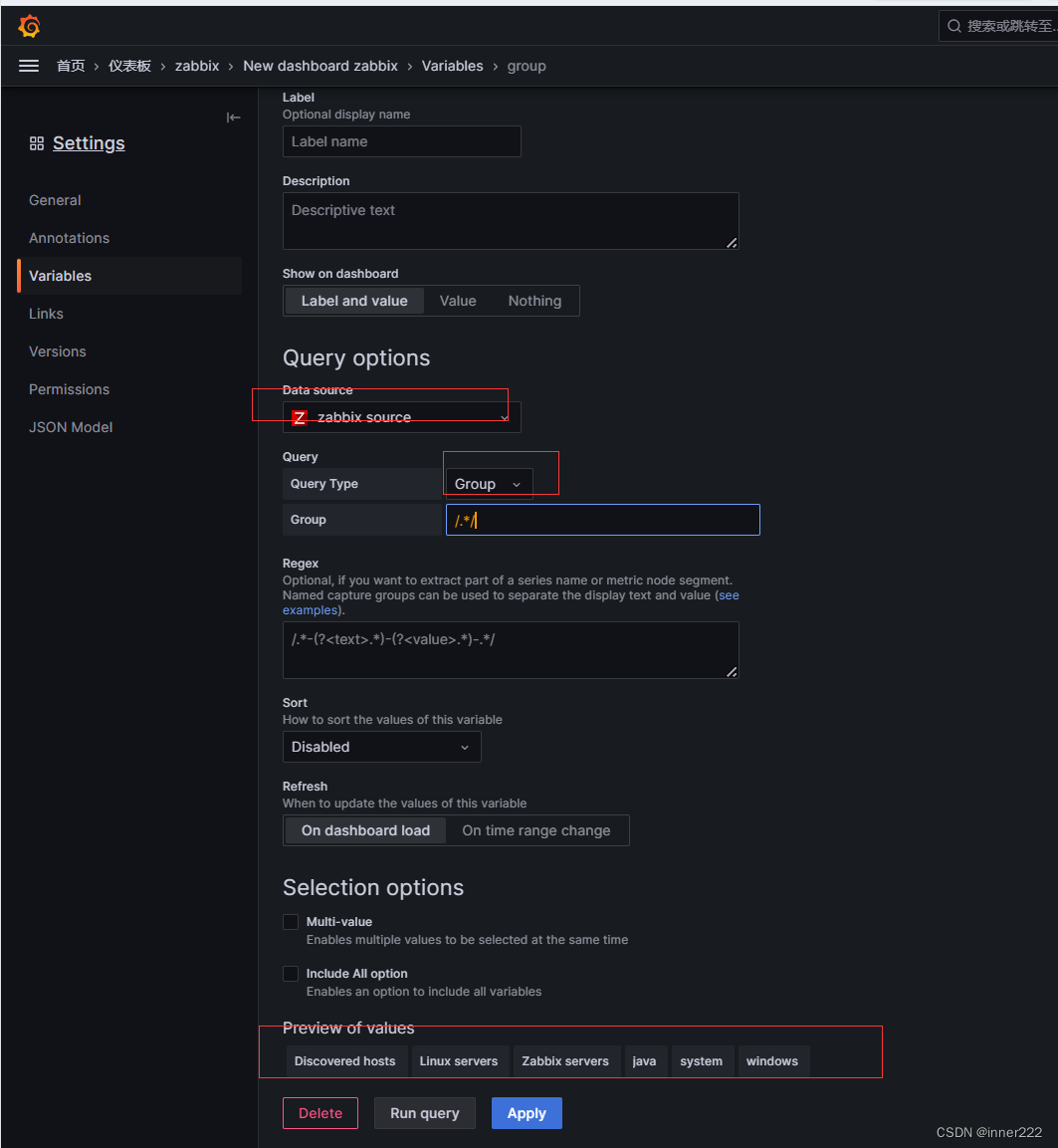
Task: Click the Label name input field
Action: (x=401, y=141)
